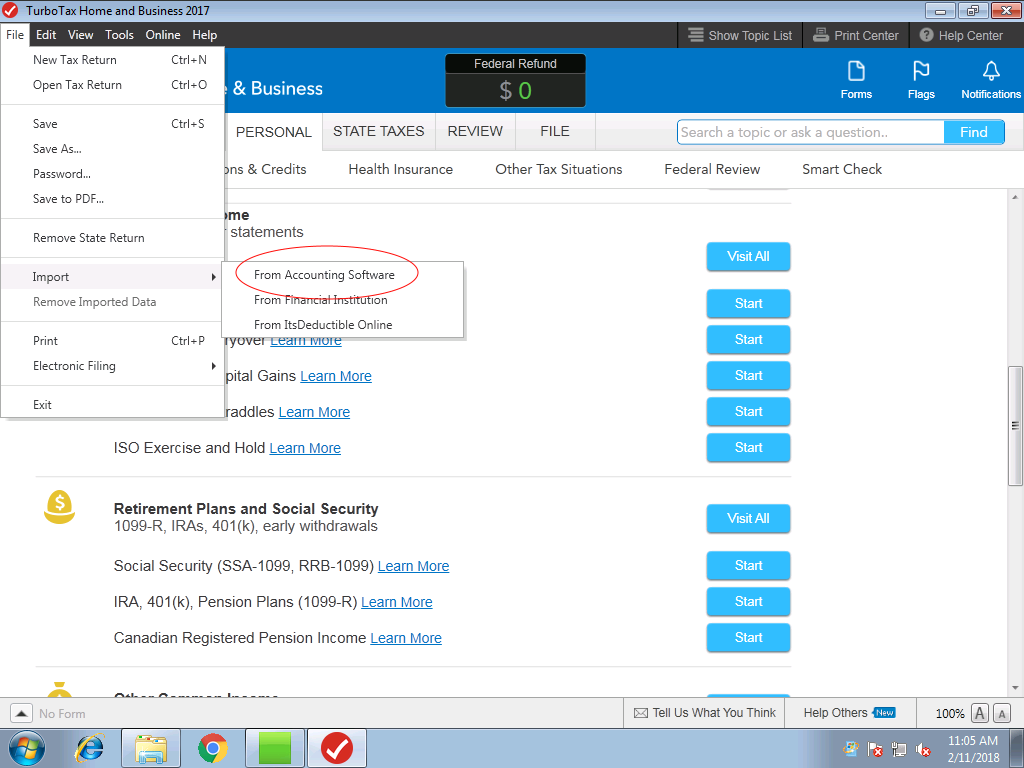This screenshot has height=768, width=1024.
Task: Choose New Tax Return
Action: [112, 59]
